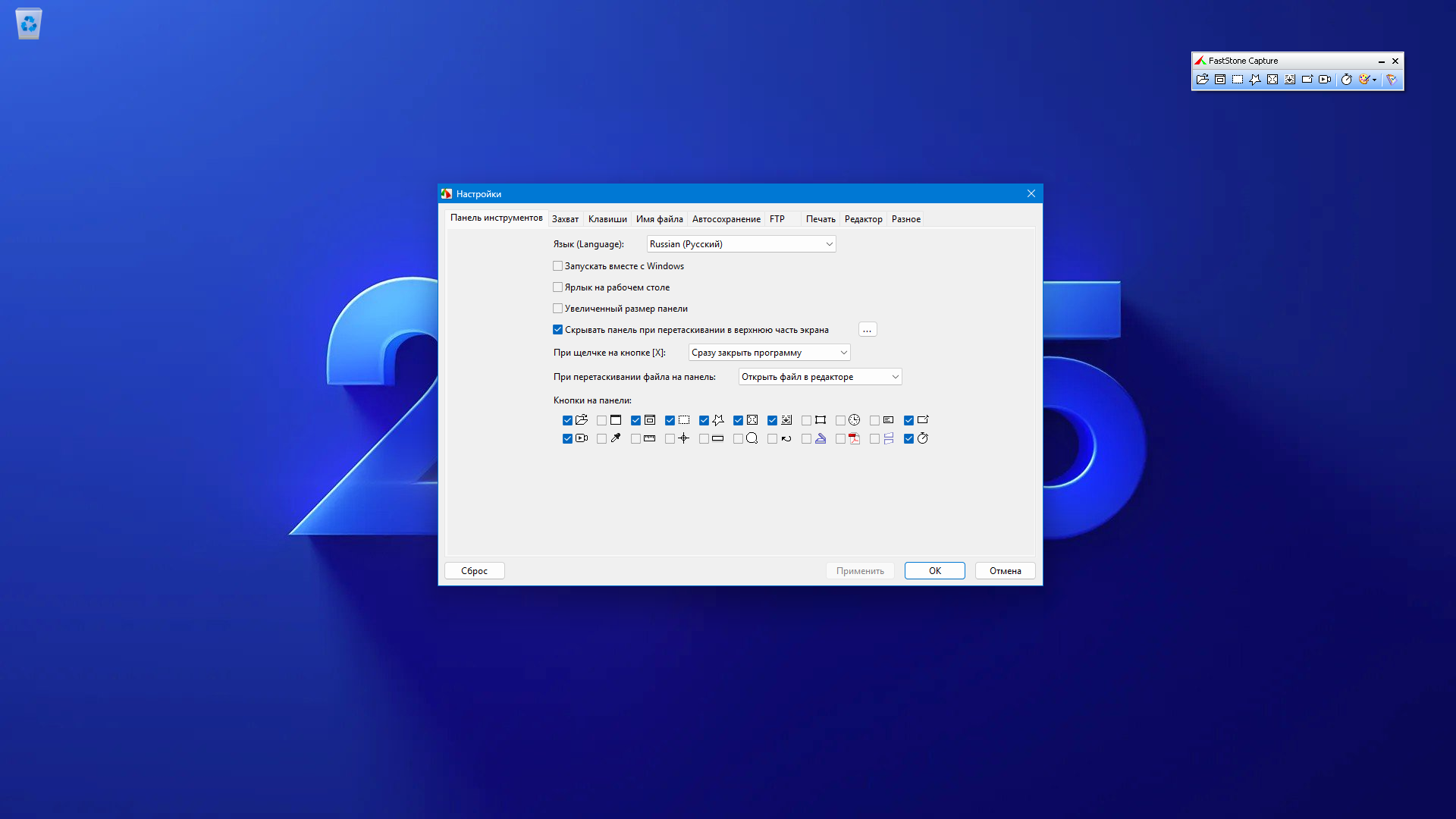This screenshot has height=819, width=1456.
Task: Expand 'Сразу закрыть программу' dropdown
Action: click(769, 353)
